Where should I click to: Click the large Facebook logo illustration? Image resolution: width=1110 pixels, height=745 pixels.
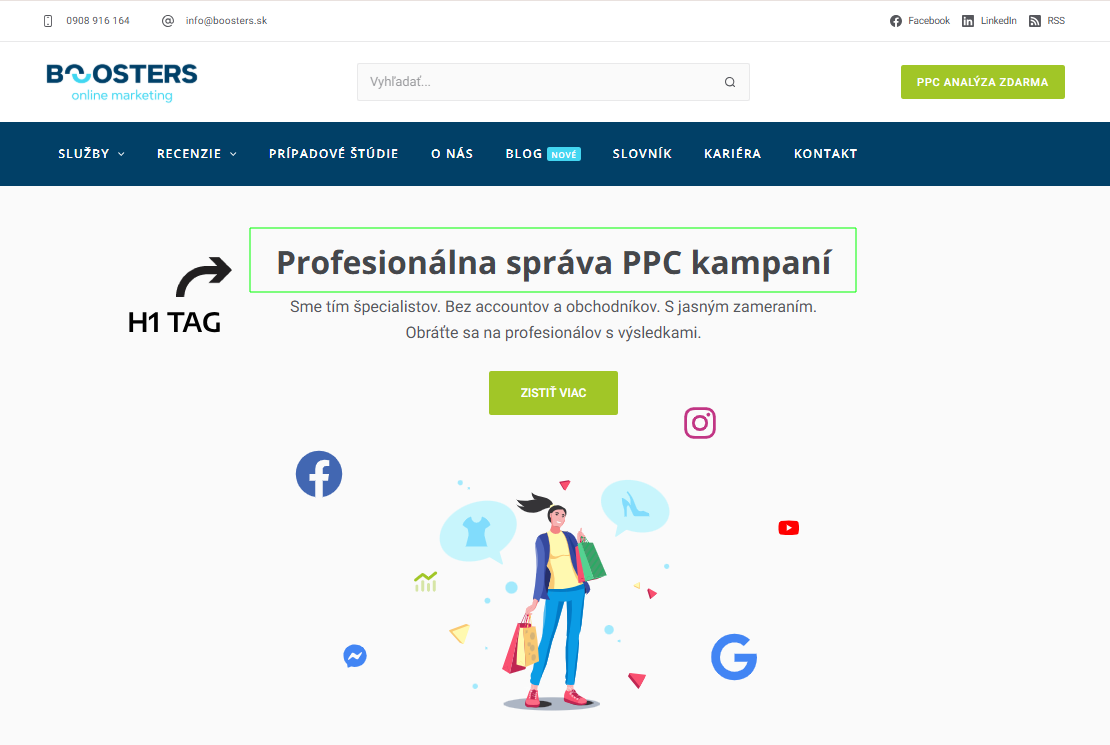(319, 474)
